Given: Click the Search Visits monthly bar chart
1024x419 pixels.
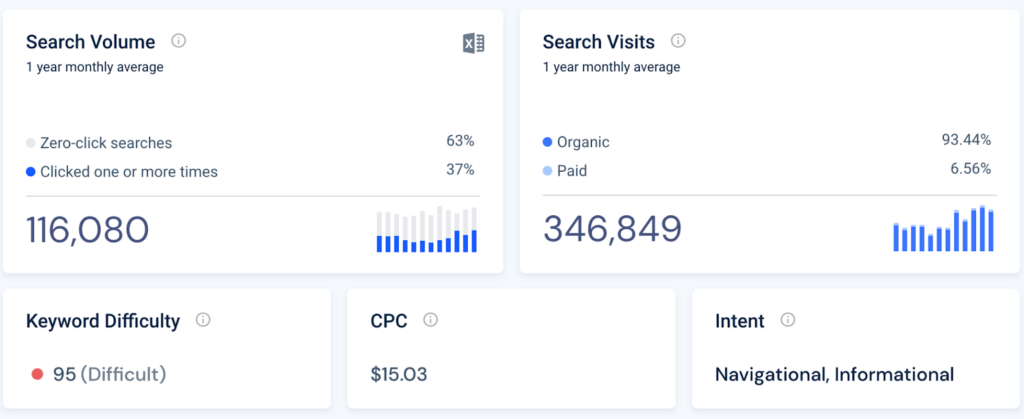Looking at the screenshot, I should (x=943, y=229).
